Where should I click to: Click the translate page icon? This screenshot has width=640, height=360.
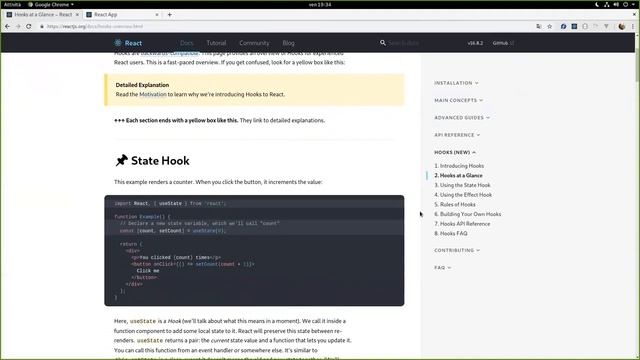click(x=539, y=26)
